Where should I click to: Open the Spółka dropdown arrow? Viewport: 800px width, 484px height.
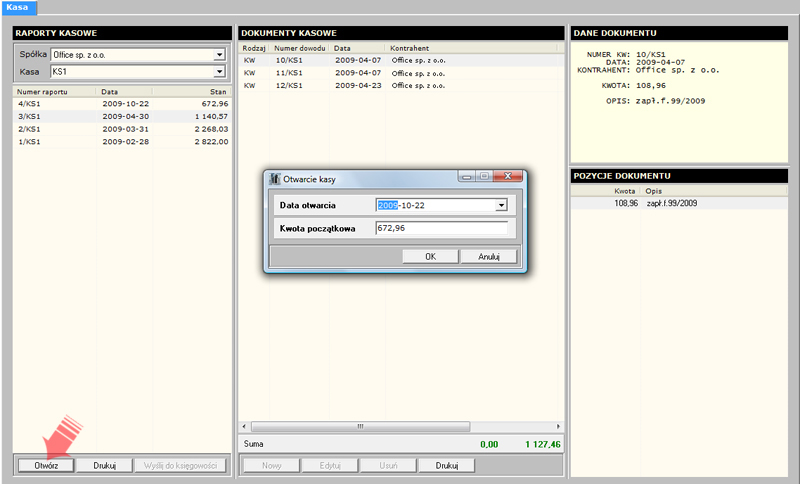point(219,55)
